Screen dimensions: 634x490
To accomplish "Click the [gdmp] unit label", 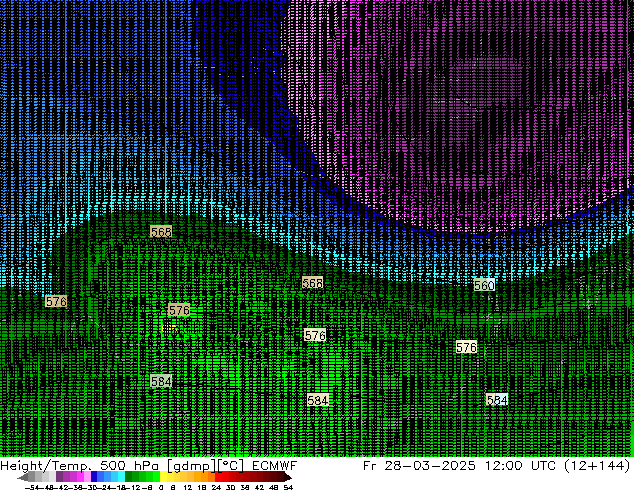I will click(x=192, y=466).
